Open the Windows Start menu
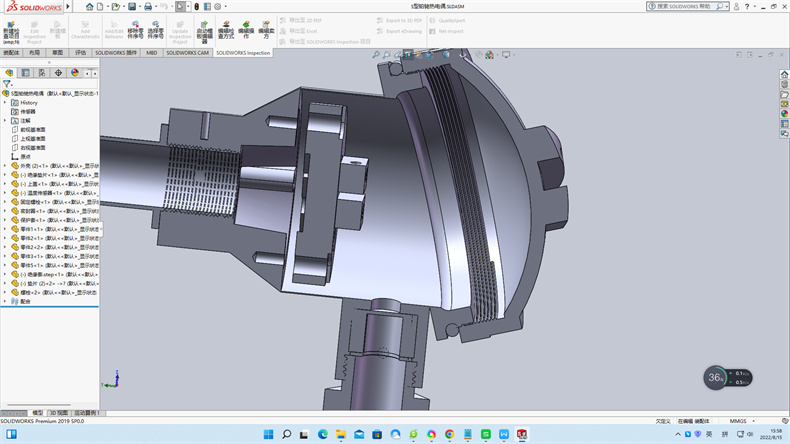 [x=267, y=434]
